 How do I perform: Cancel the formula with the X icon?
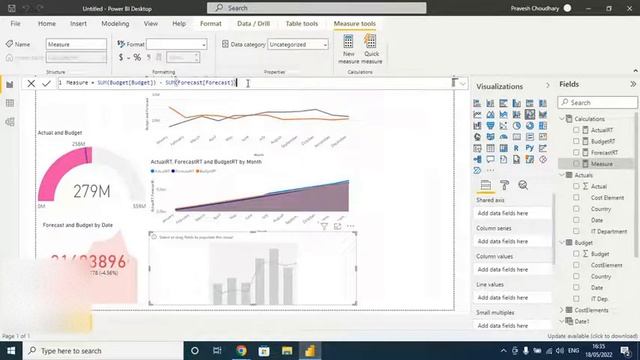point(31,83)
